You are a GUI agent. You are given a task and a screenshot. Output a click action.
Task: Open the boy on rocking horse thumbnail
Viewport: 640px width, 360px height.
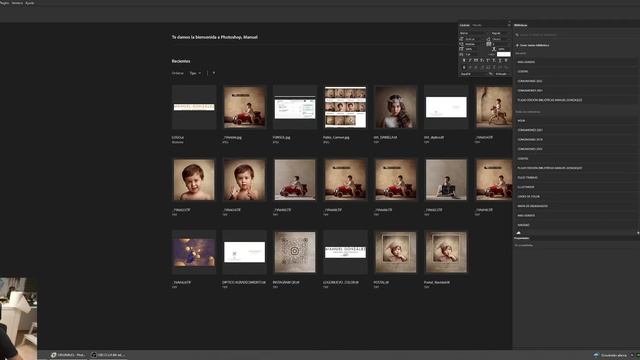pos(493,107)
